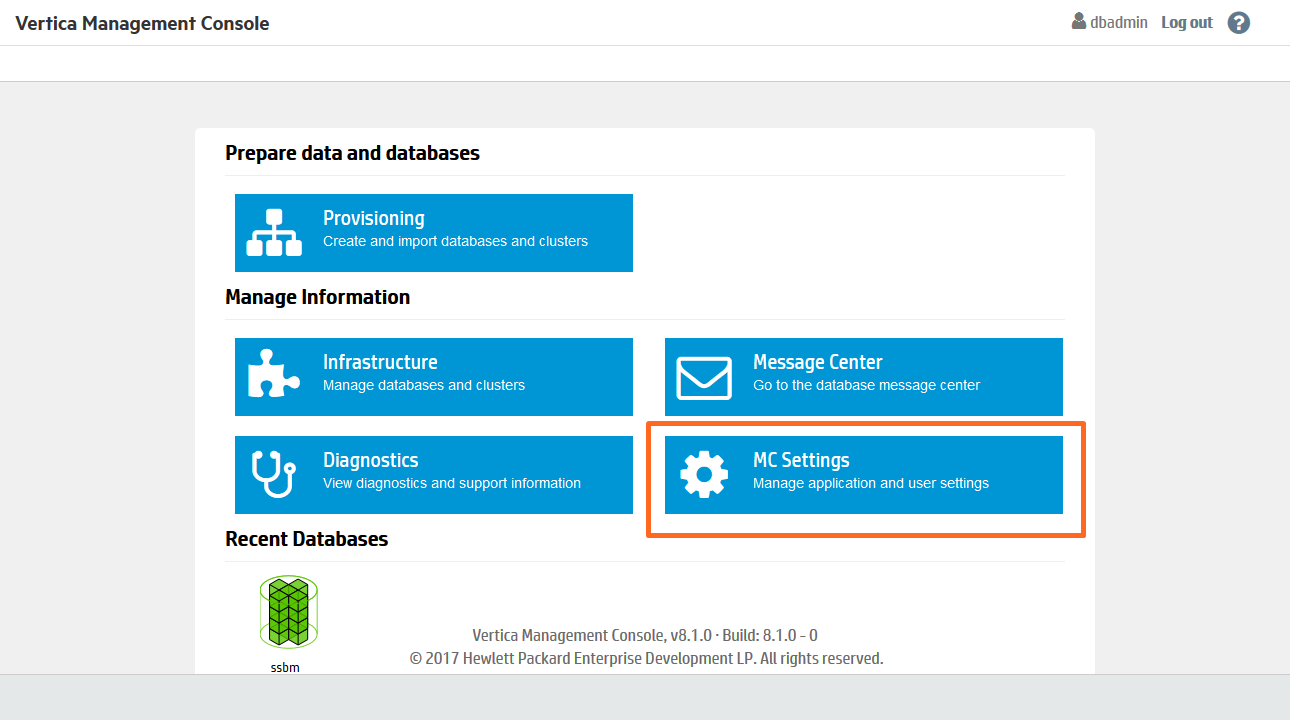Click the user silhouette icon beside dbadmin

1078,22
